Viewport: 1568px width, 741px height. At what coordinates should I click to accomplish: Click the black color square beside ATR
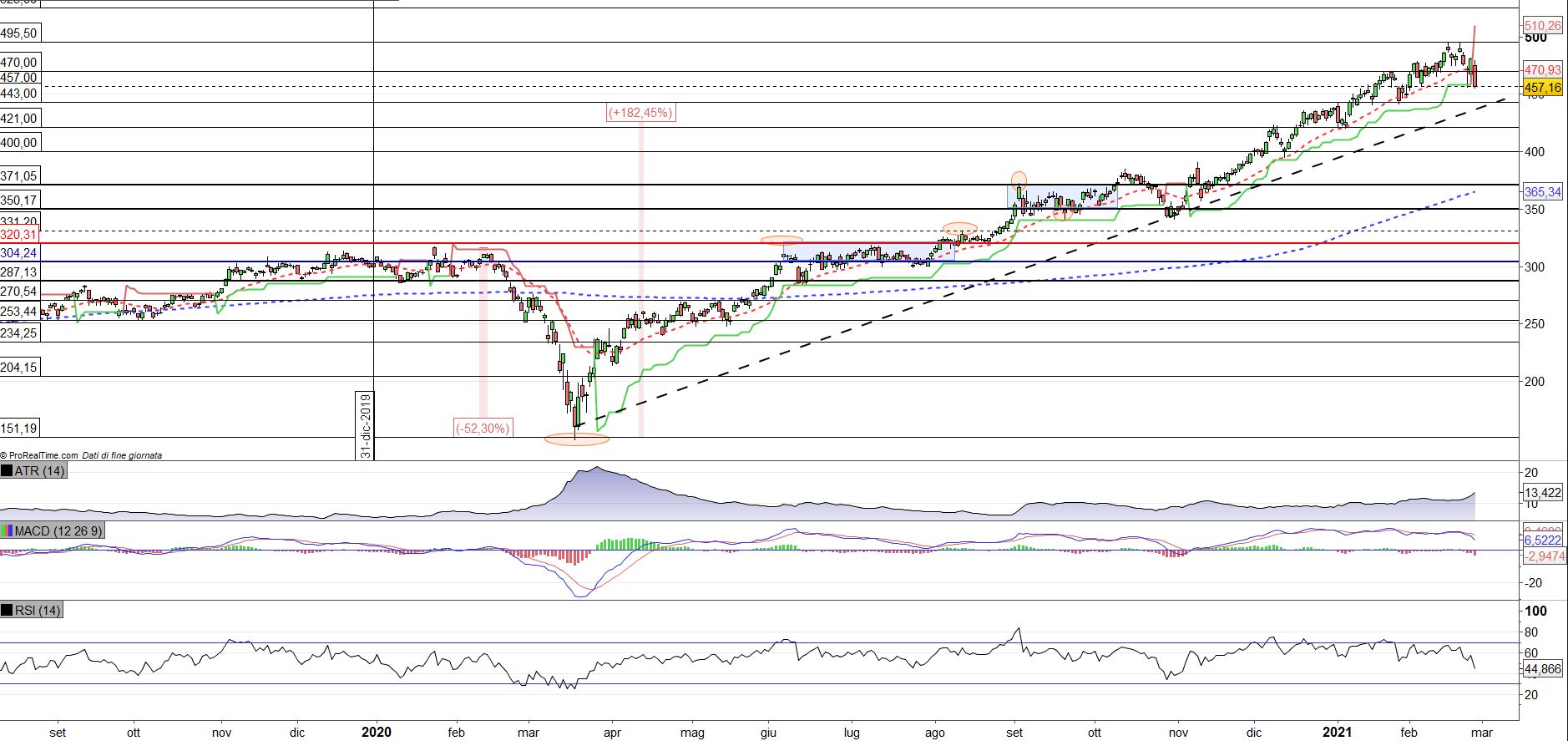click(x=8, y=471)
